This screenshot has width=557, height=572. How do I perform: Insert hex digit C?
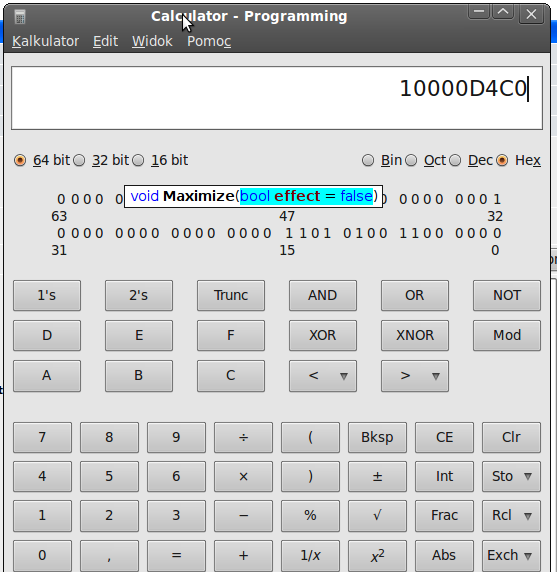[x=231, y=376]
